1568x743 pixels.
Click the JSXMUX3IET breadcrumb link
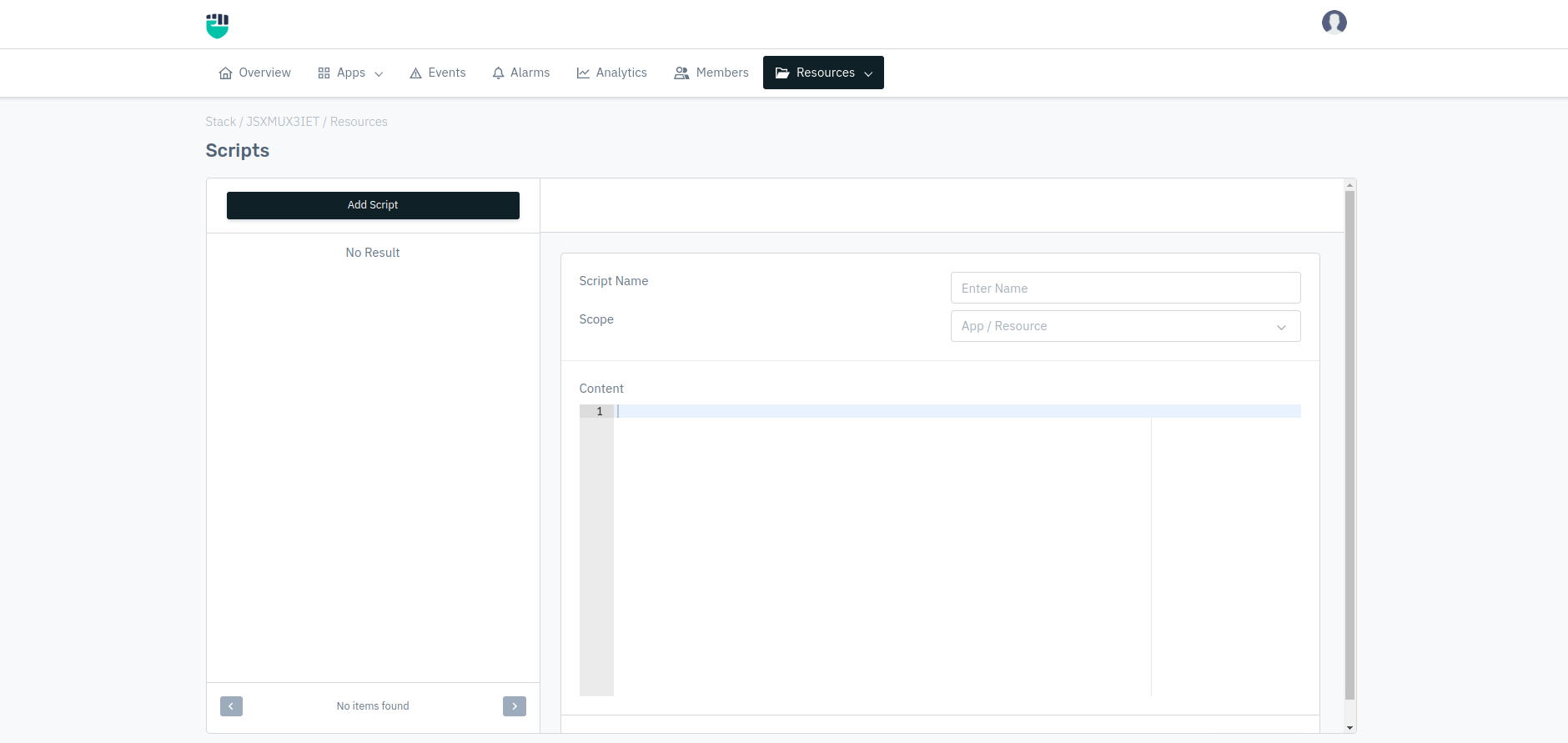click(283, 122)
